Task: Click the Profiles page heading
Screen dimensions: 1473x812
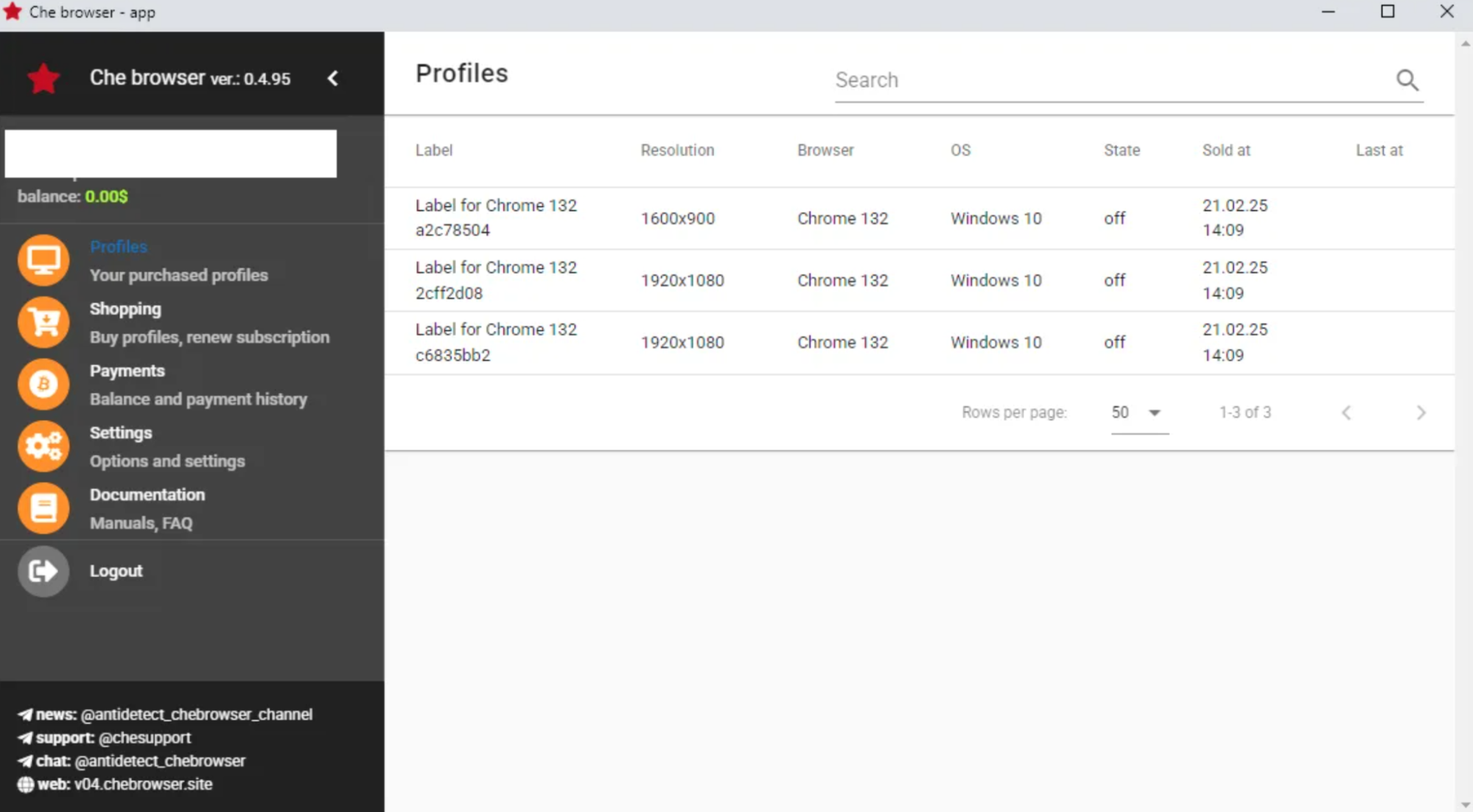Action: (x=461, y=74)
